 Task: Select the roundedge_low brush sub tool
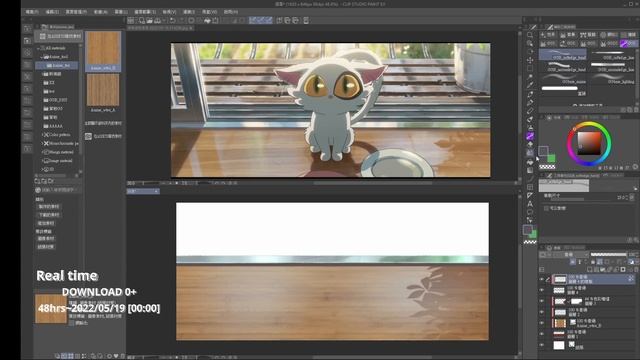click(x=612, y=67)
